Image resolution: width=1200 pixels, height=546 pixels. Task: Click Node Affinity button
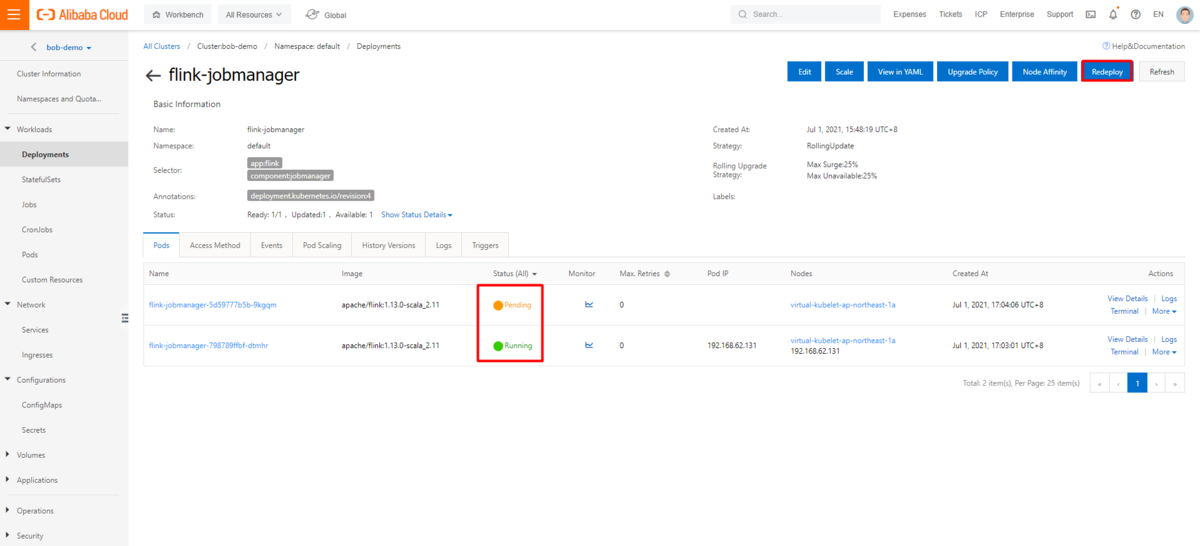[x=1044, y=72]
